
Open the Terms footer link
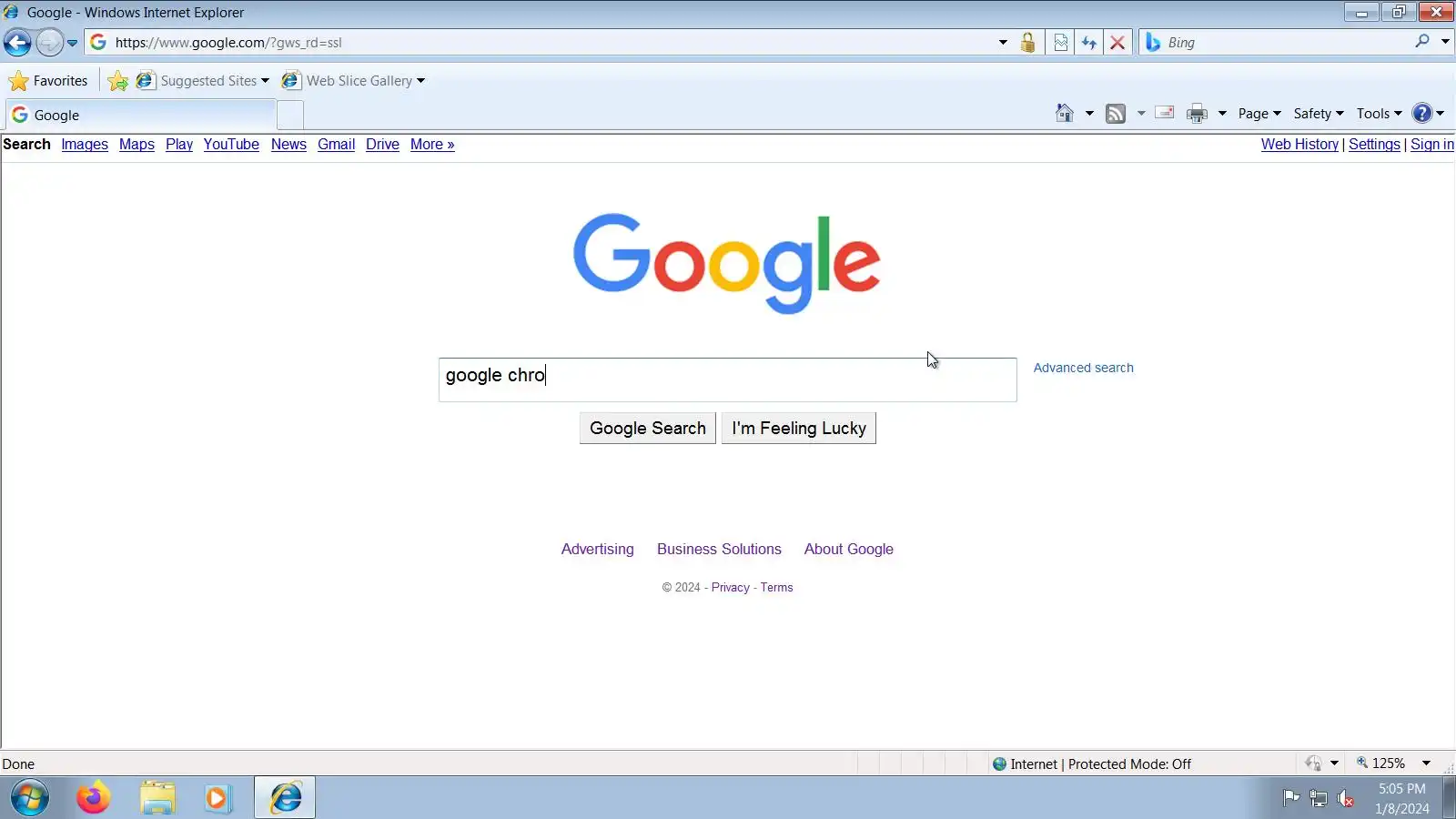point(776,588)
